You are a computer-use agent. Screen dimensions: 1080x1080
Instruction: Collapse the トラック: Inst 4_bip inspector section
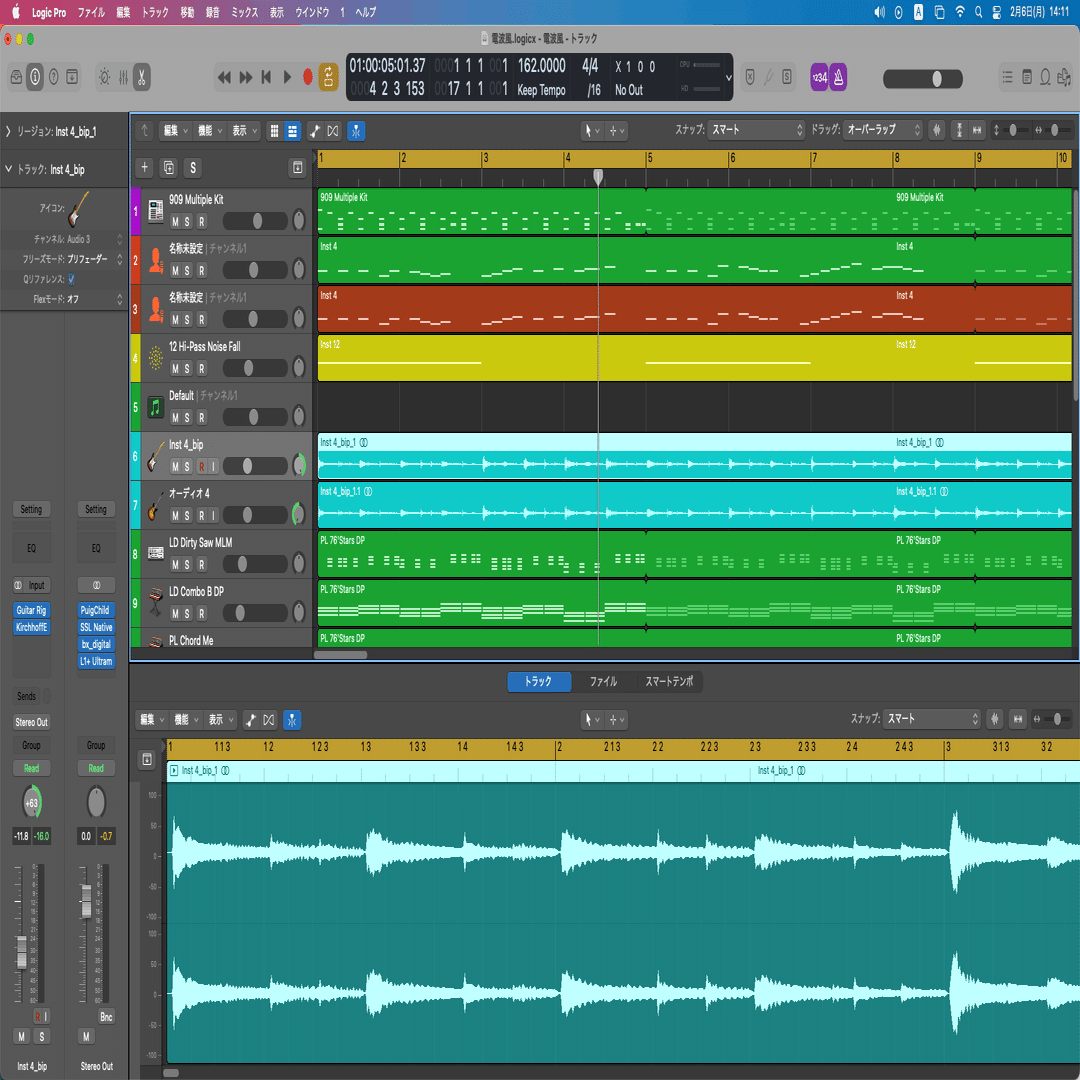pyautogui.click(x=8, y=169)
